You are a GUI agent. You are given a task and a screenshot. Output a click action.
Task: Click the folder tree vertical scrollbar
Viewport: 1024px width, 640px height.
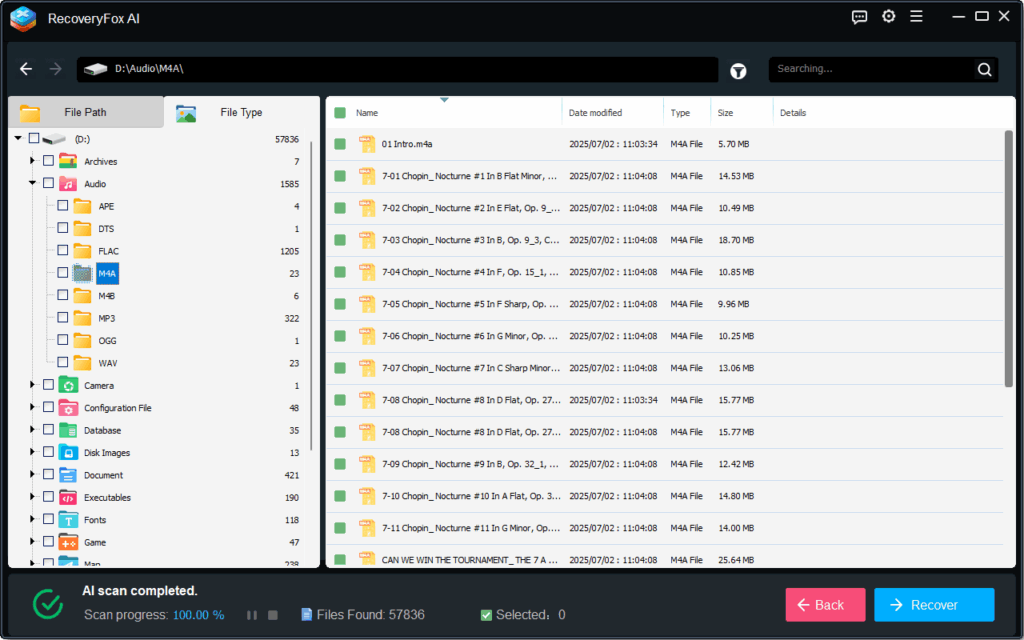312,295
